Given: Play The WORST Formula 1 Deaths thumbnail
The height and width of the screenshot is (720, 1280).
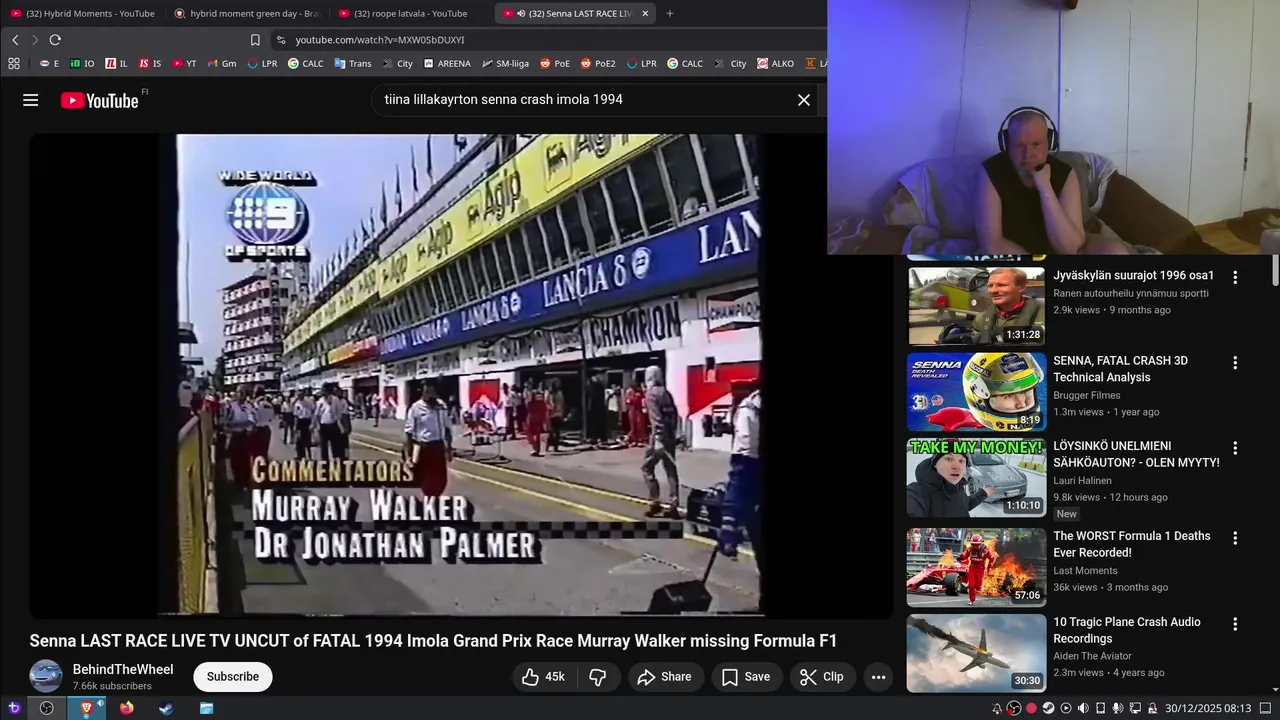Looking at the screenshot, I should coord(976,567).
